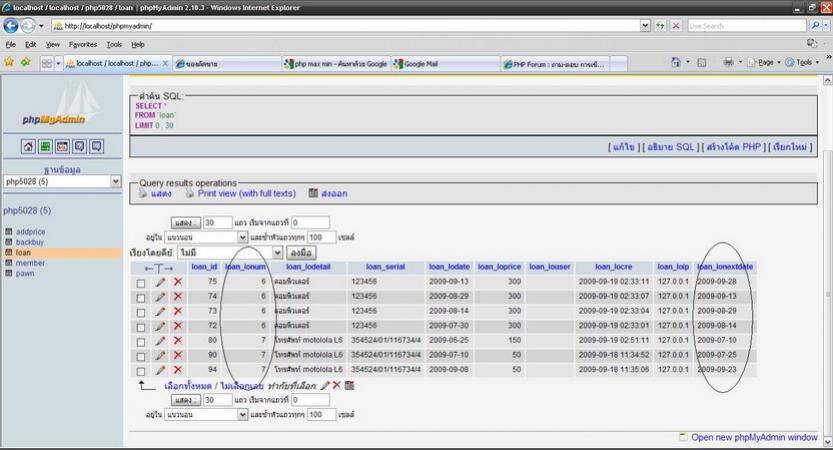Viewport: 833px width, 450px height.
Task: Tick the checkbox for loan_id 94
Action: 141,371
